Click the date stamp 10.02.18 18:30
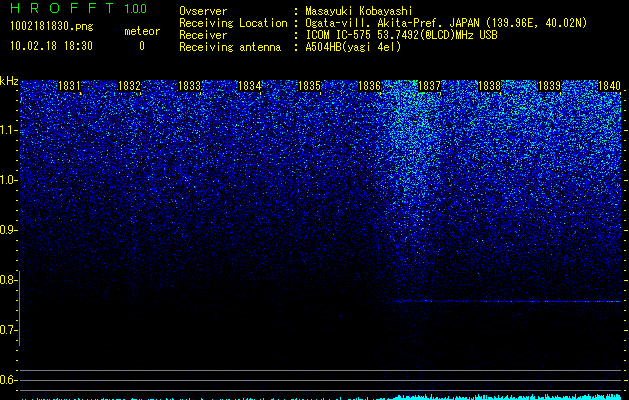The image size is (629, 400). pos(51,46)
